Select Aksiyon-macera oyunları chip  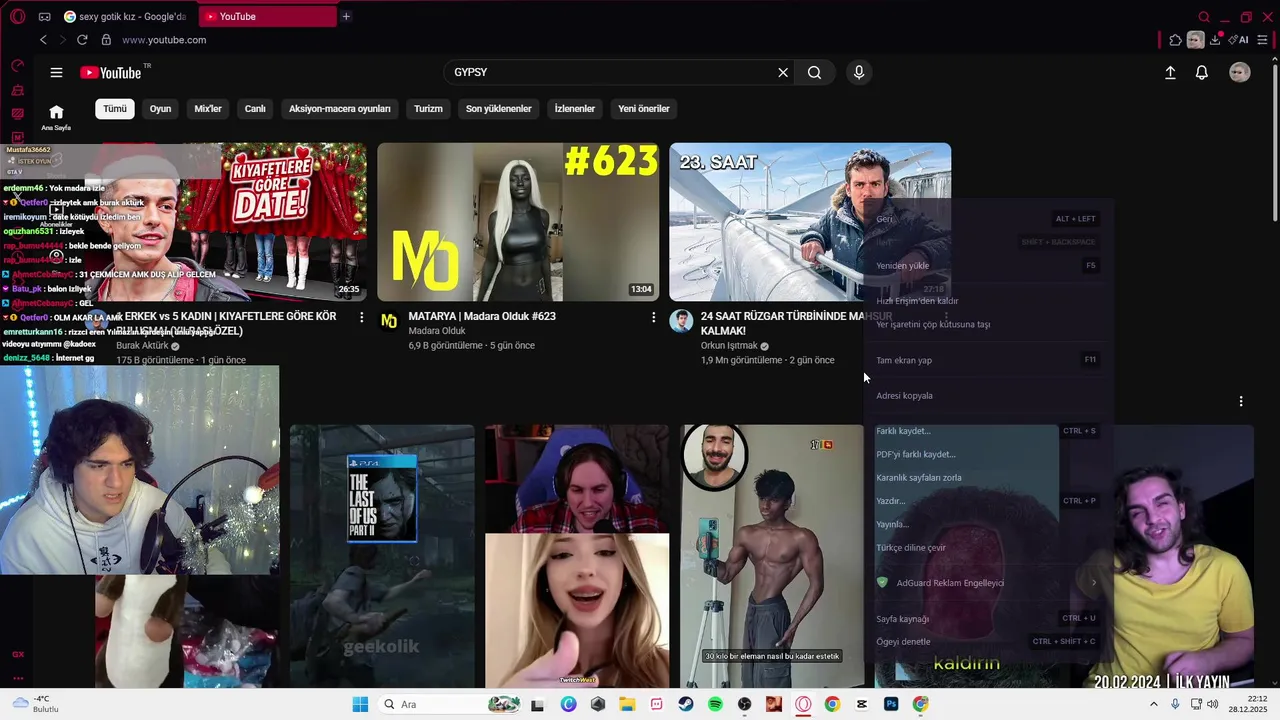[x=340, y=108]
